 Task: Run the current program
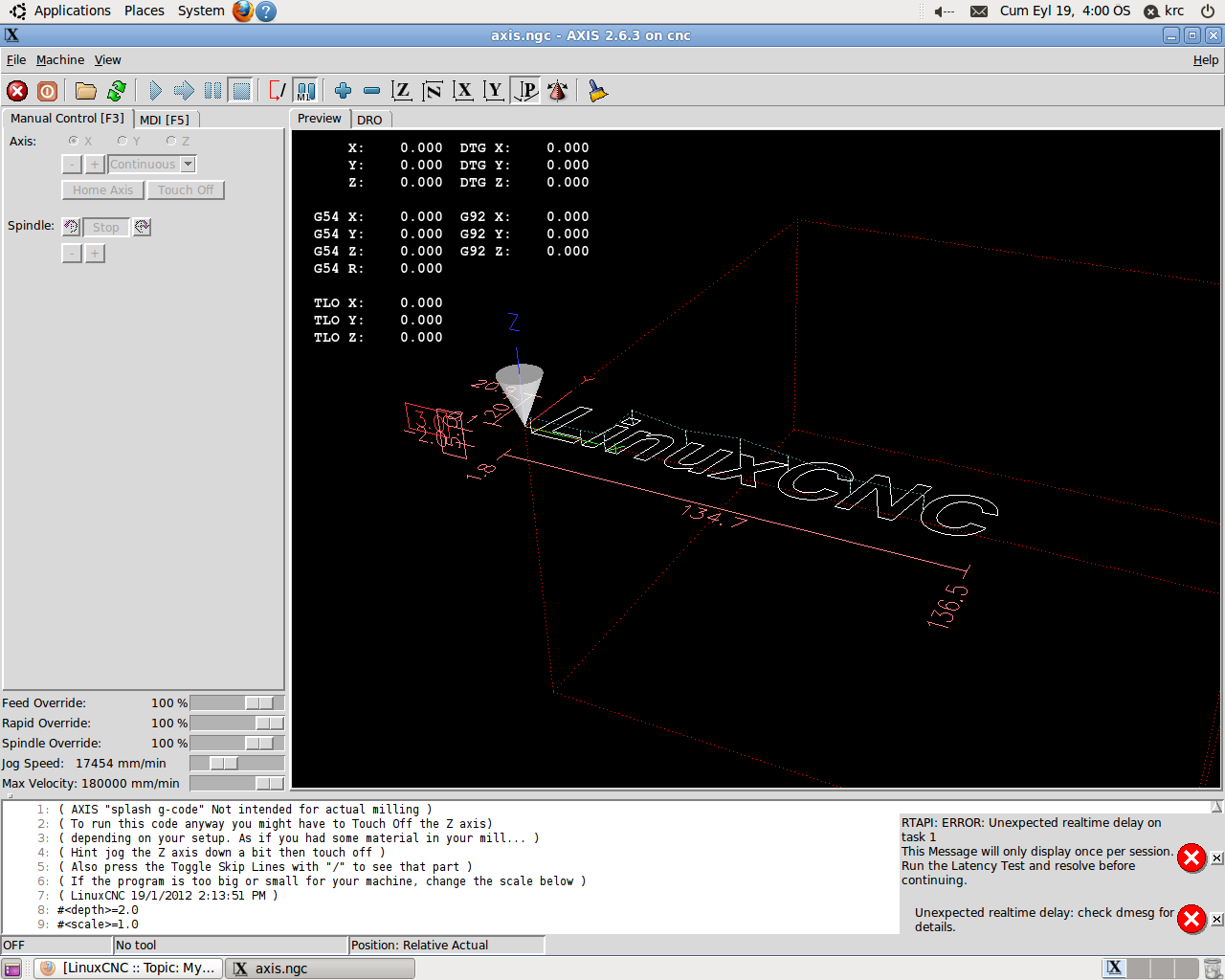[155, 91]
